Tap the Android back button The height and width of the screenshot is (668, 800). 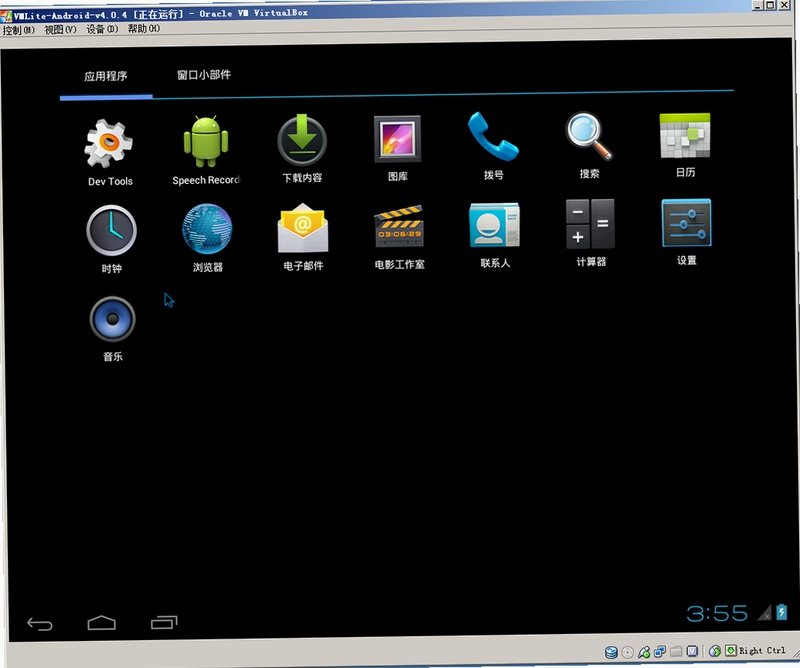[x=40, y=624]
